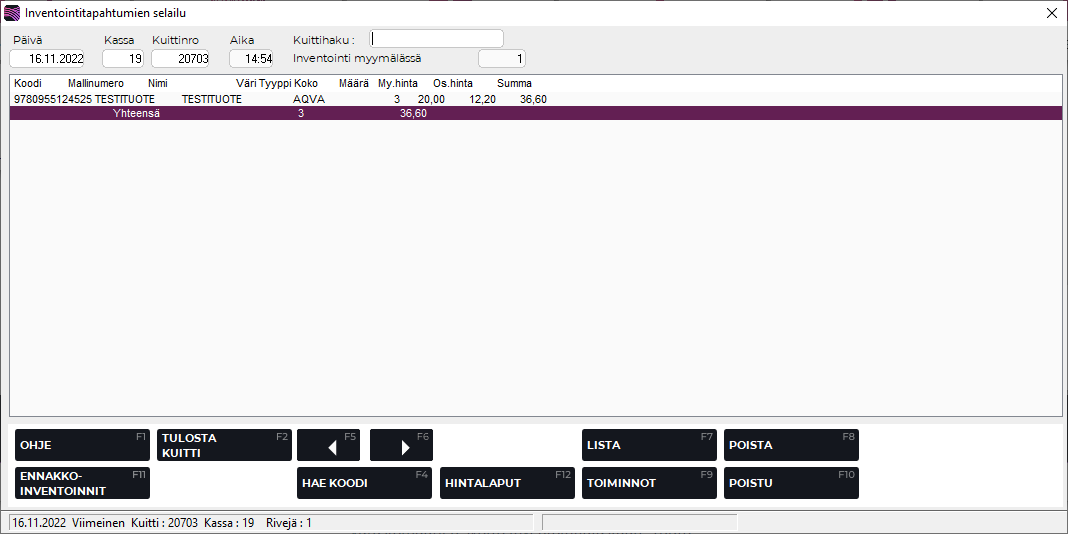Click the application icon in title bar
Image resolution: width=1068 pixels, height=534 pixels.
pos(12,13)
